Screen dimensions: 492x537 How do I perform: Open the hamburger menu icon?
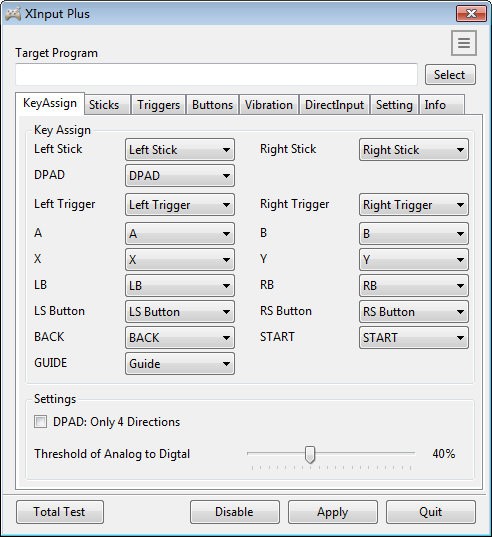464,43
